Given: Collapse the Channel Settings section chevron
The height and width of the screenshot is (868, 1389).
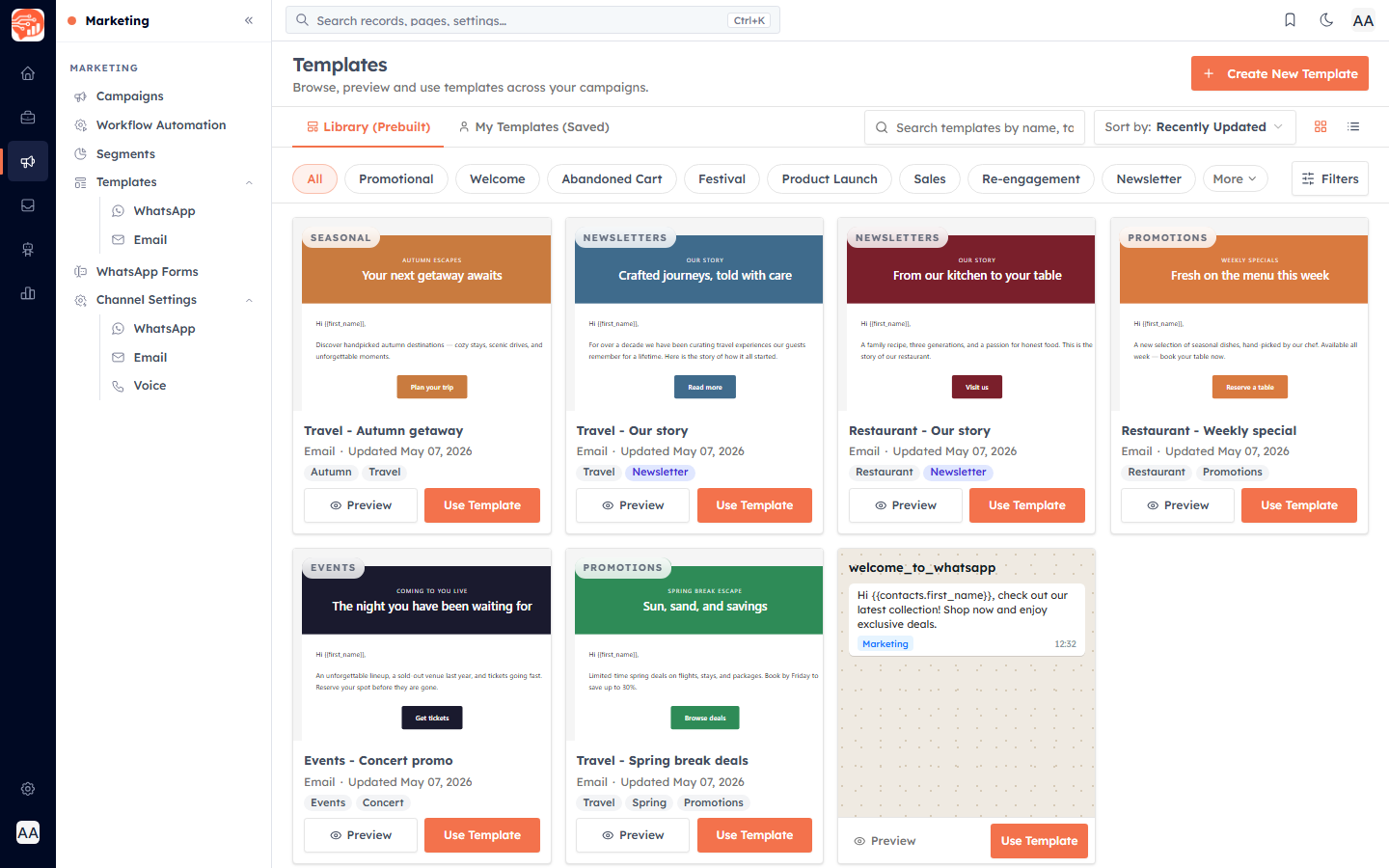Looking at the screenshot, I should 249,300.
